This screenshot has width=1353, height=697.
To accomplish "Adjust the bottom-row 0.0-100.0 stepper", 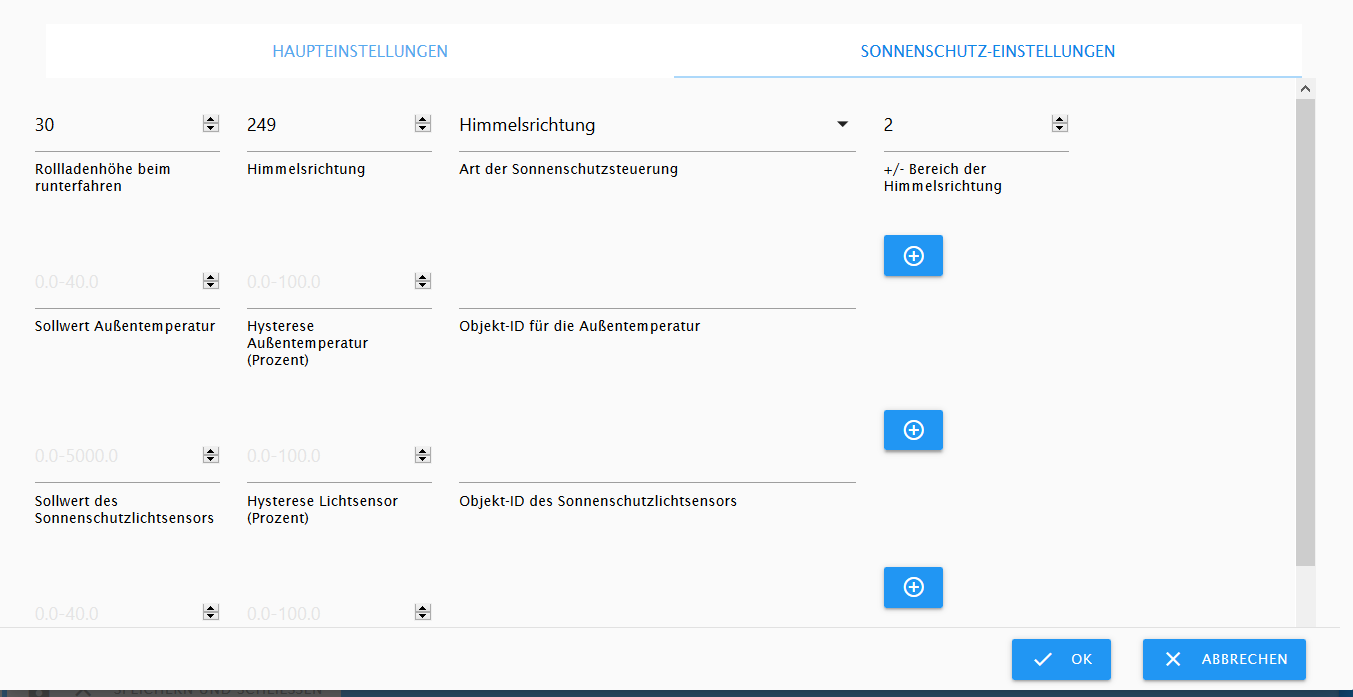I will [x=423, y=612].
